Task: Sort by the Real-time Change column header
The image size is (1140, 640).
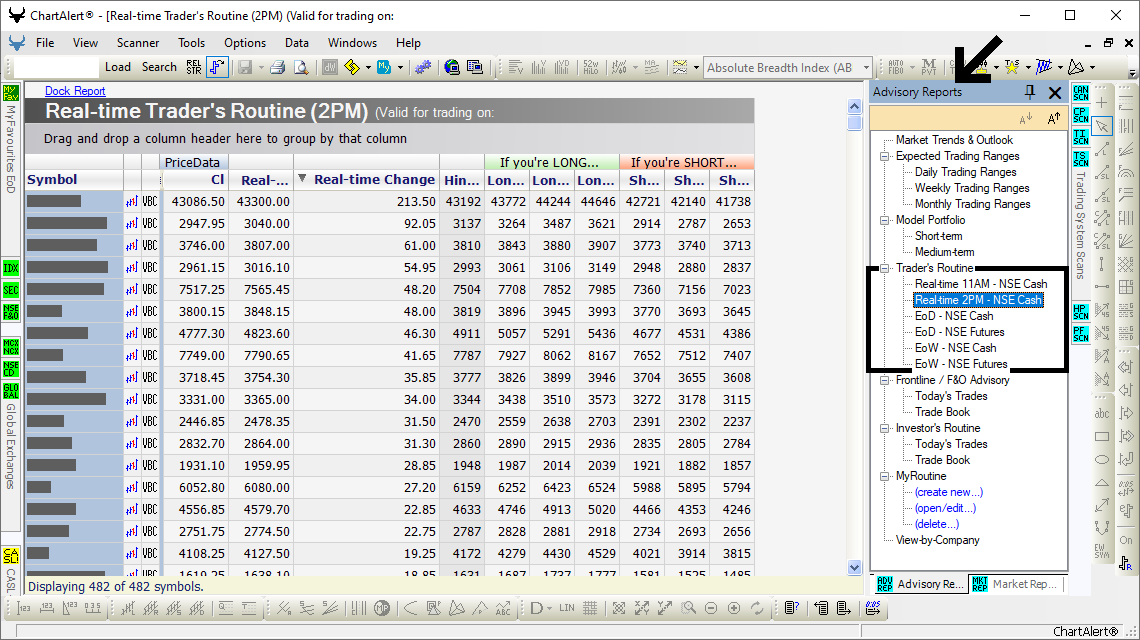Action: click(367, 180)
